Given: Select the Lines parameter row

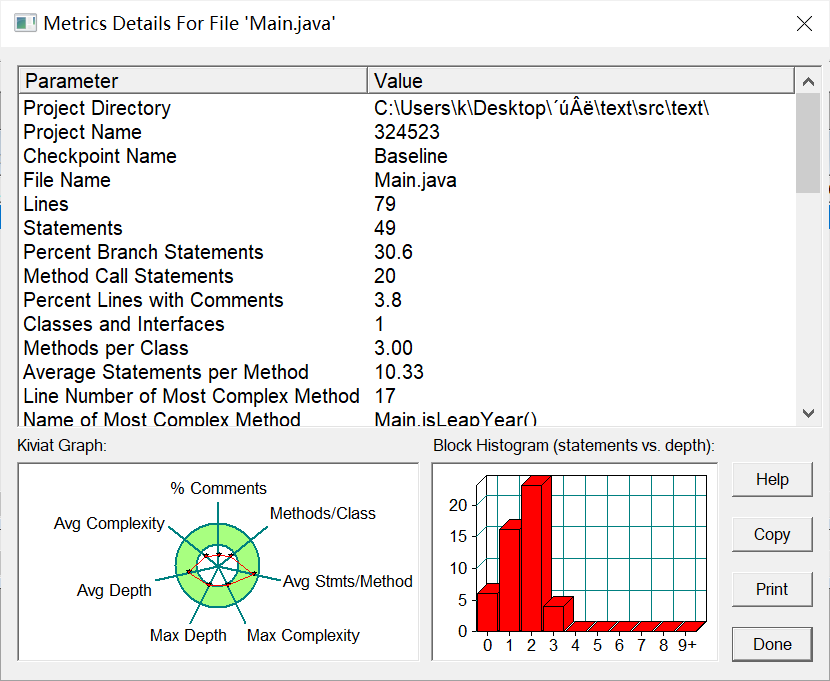Looking at the screenshot, I should pyautogui.click(x=407, y=204).
